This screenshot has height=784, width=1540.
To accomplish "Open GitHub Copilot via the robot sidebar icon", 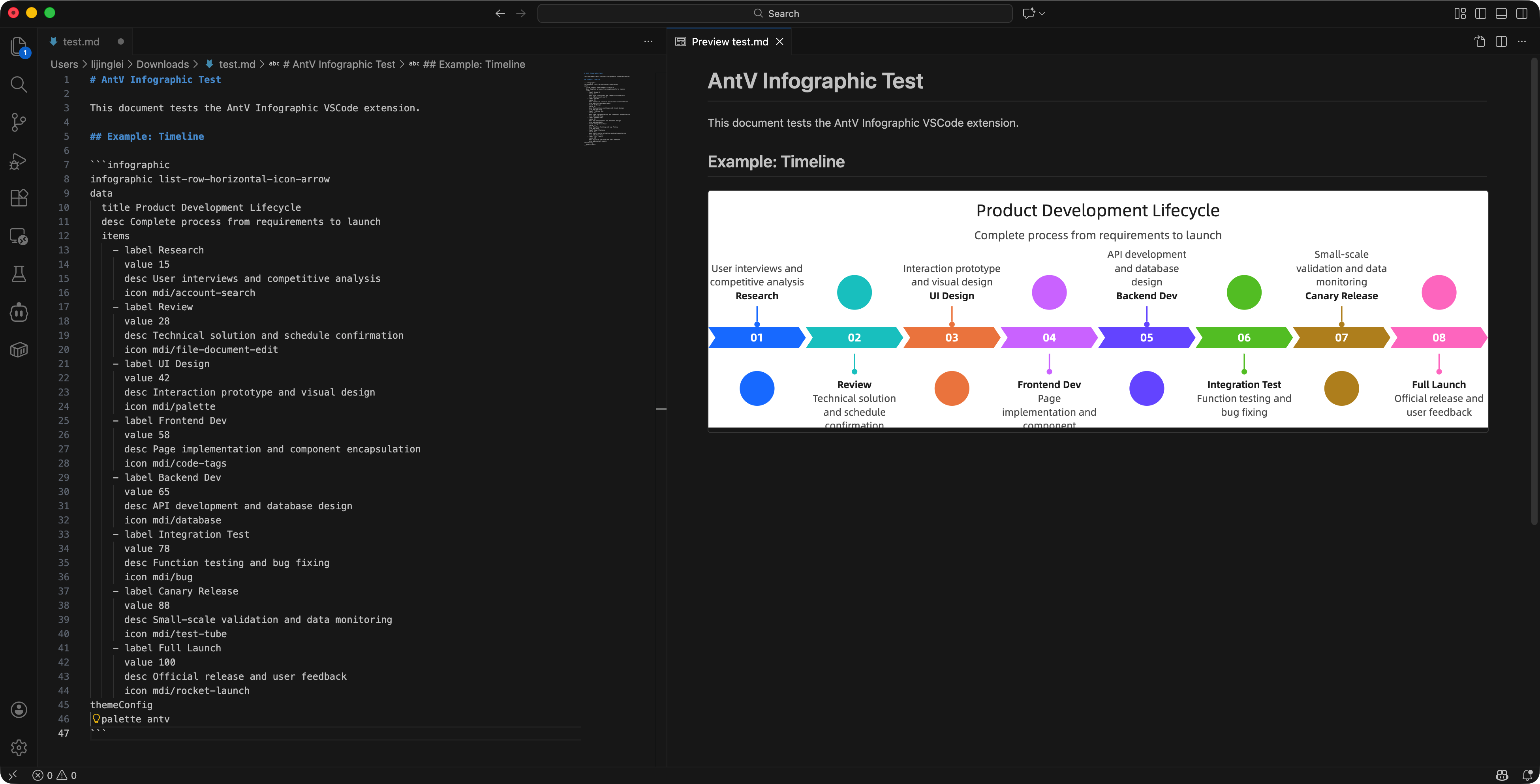I will point(19,312).
